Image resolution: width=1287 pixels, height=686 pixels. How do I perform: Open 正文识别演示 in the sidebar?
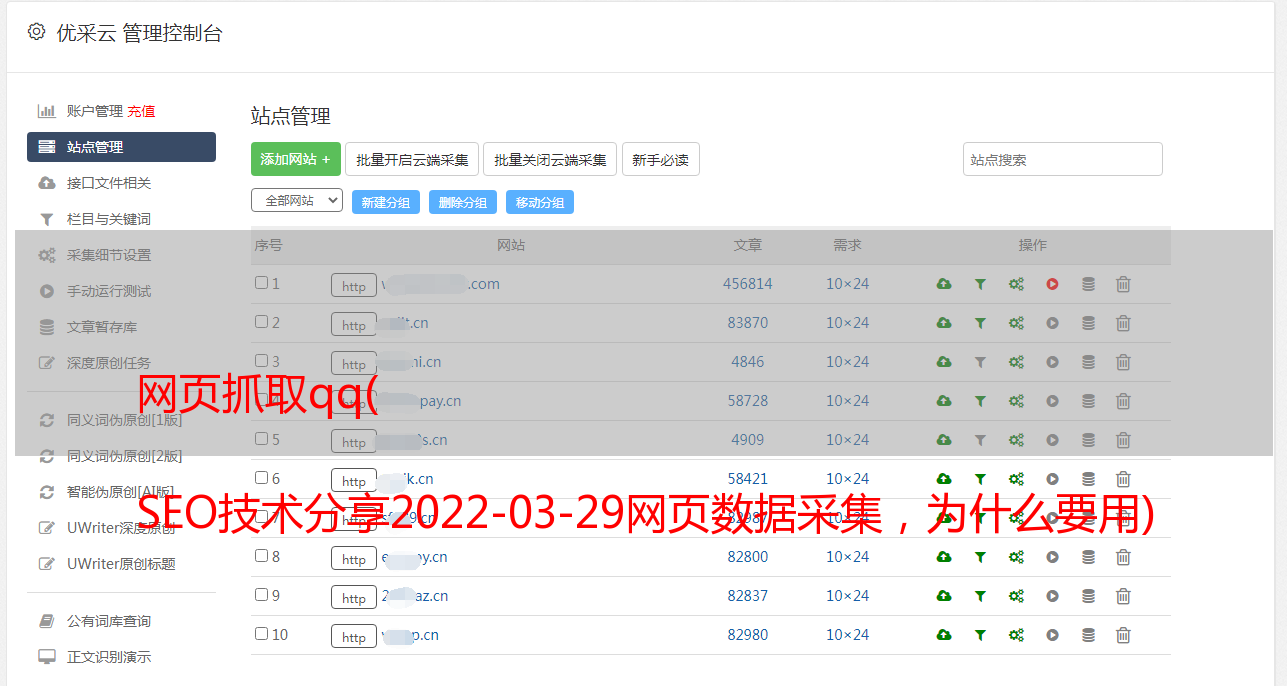pyautogui.click(x=109, y=657)
